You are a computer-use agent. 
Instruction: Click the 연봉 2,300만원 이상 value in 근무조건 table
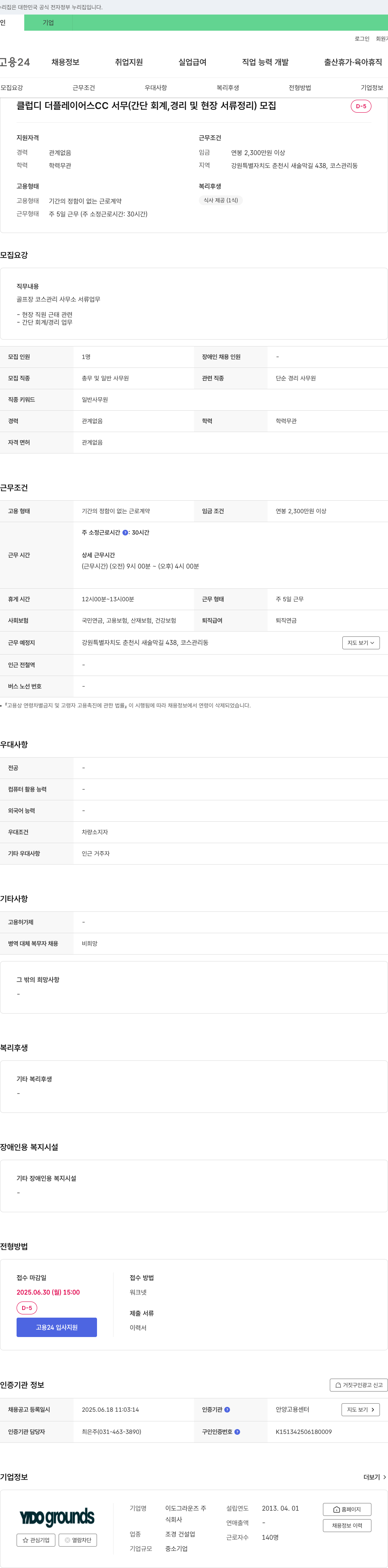pos(301,511)
